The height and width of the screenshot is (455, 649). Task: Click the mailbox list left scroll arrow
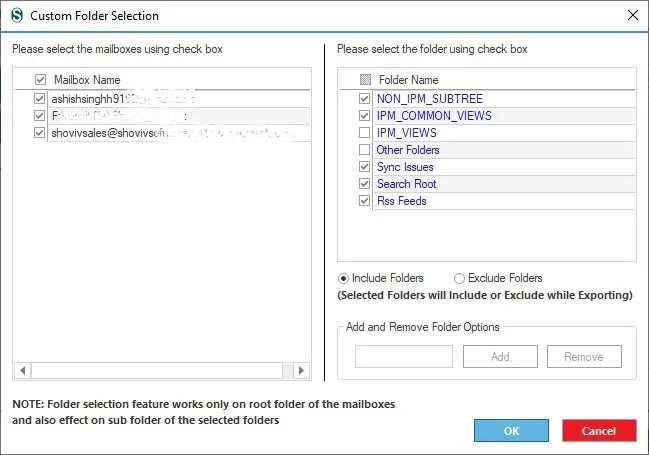tap(23, 370)
